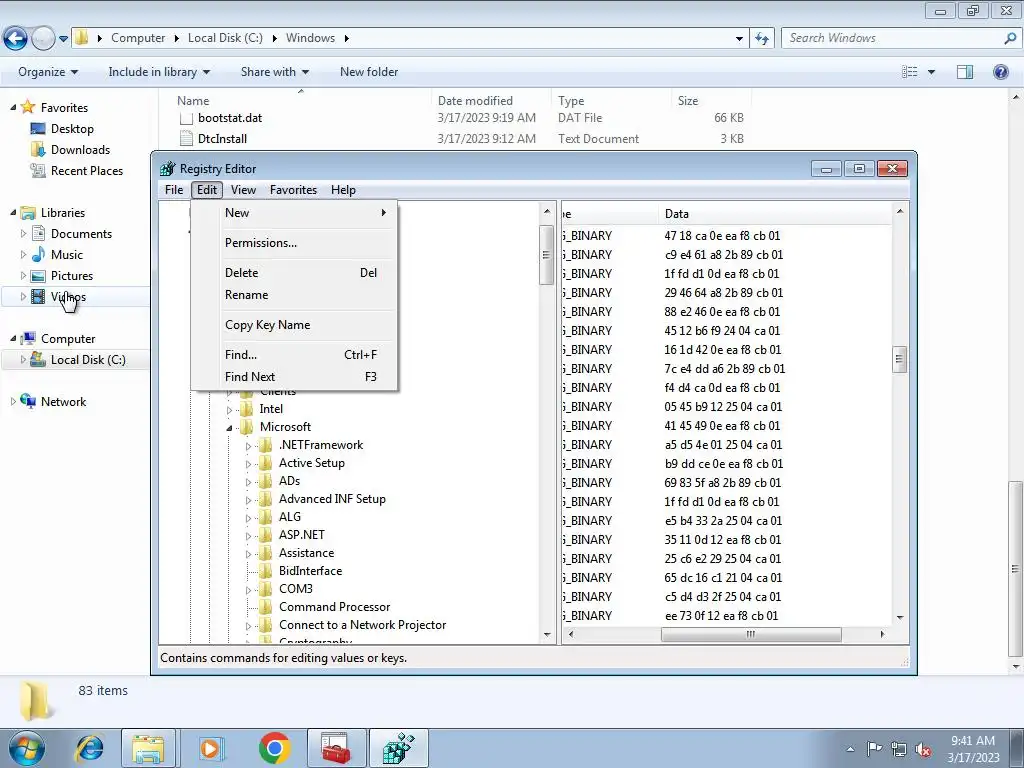Select data value 47 18 ca 0e ea f8 cb 01
Image resolution: width=1024 pixels, height=768 pixels.
point(722,236)
